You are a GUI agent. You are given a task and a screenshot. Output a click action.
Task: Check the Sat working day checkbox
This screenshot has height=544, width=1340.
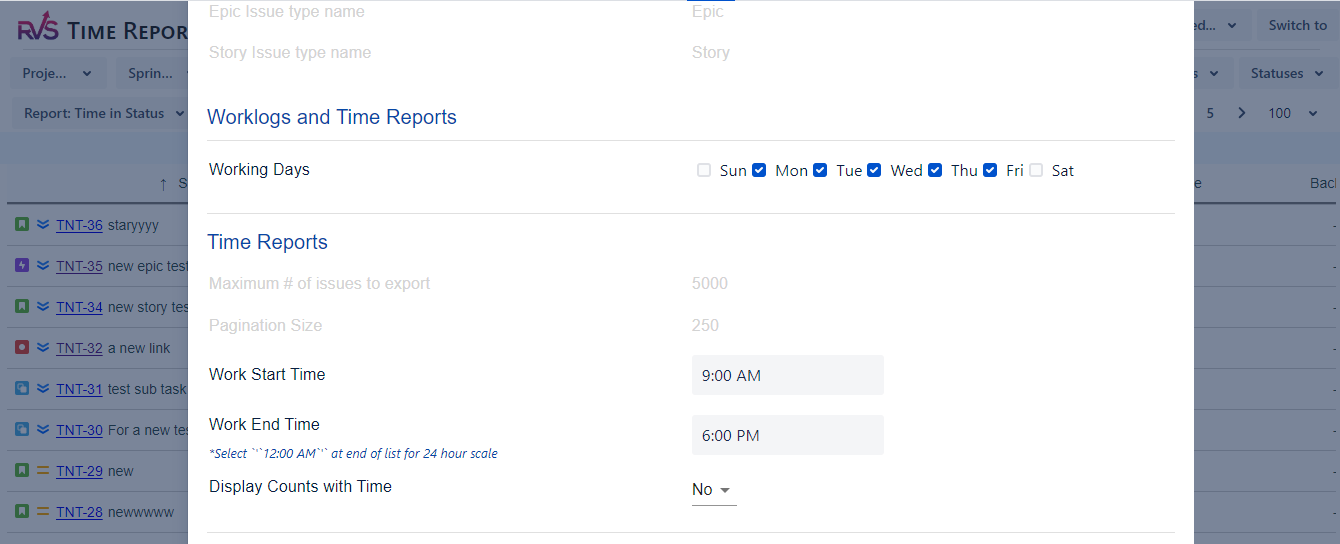click(1036, 170)
